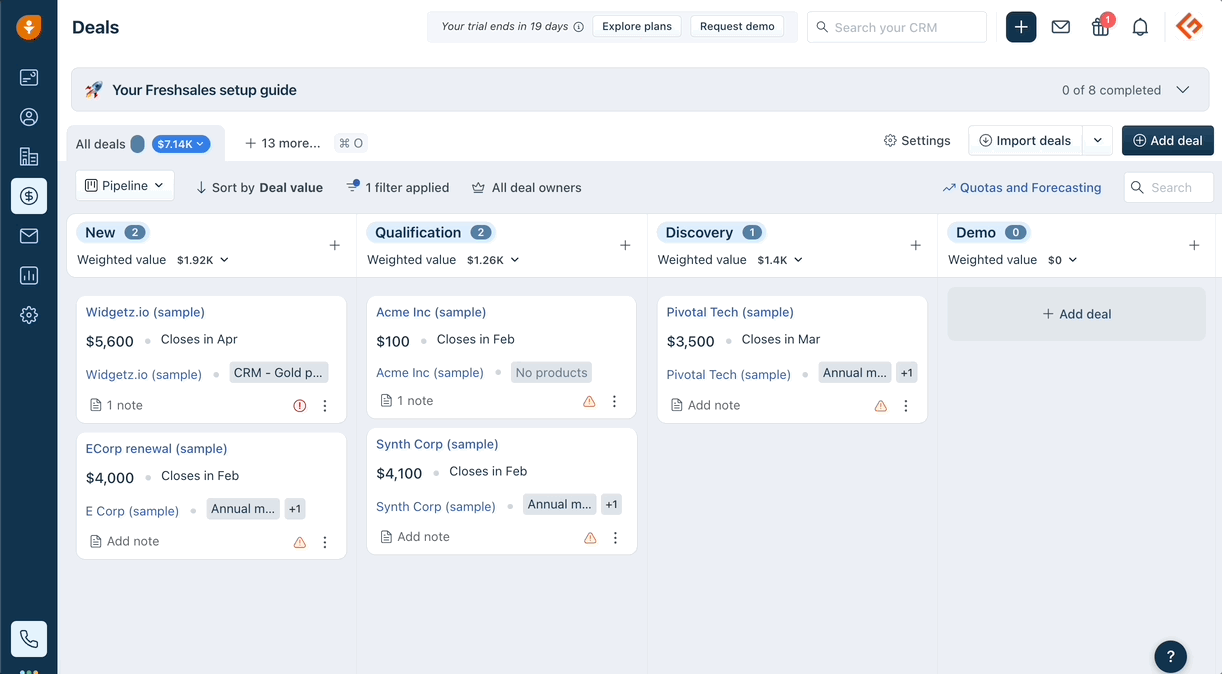The width and height of the screenshot is (1222, 674).
Task: Open the Accounts building sidebar icon
Action: 29,156
